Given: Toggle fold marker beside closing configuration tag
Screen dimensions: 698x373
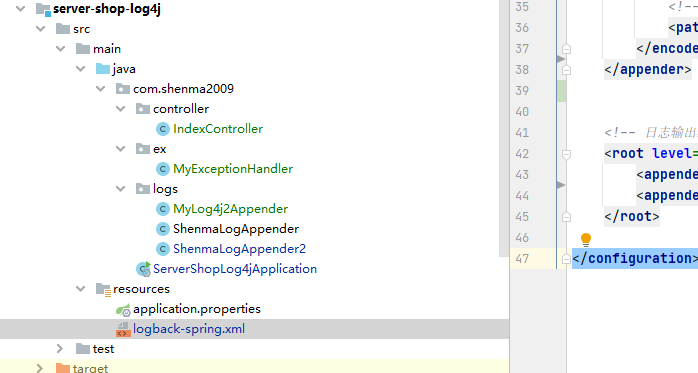Looking at the screenshot, I should point(566,259).
